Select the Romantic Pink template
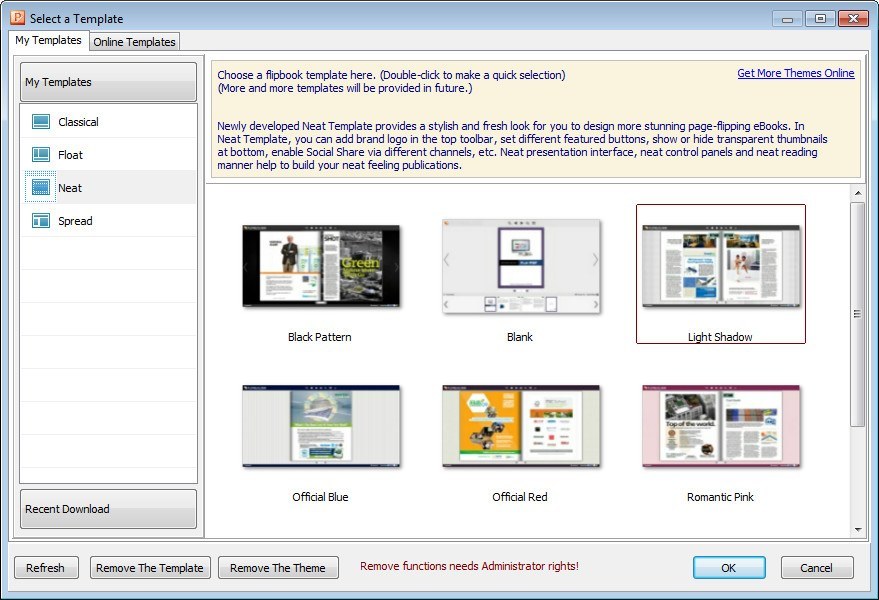Screen dimensions: 879x600 click(720, 424)
